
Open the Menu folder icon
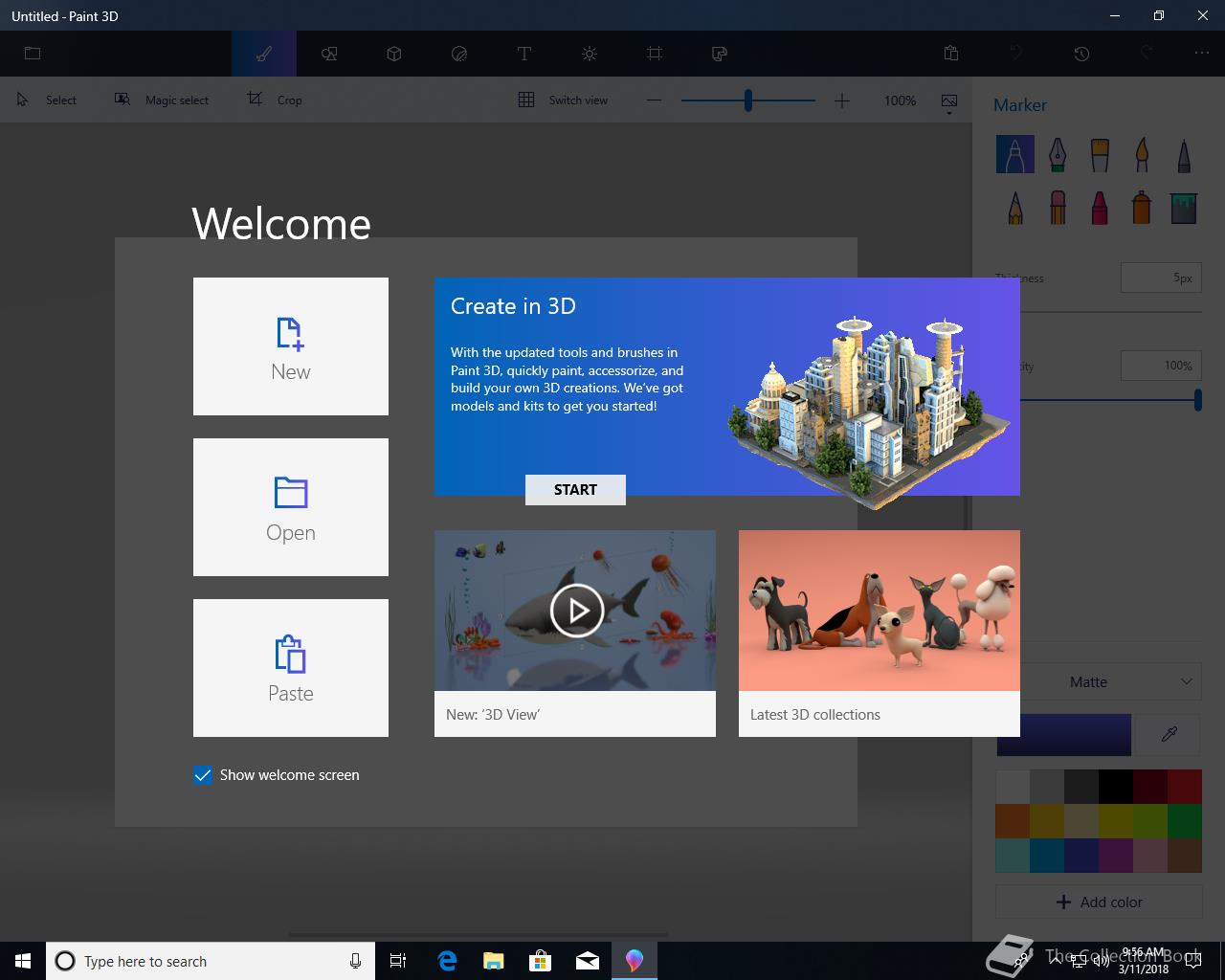click(x=33, y=54)
